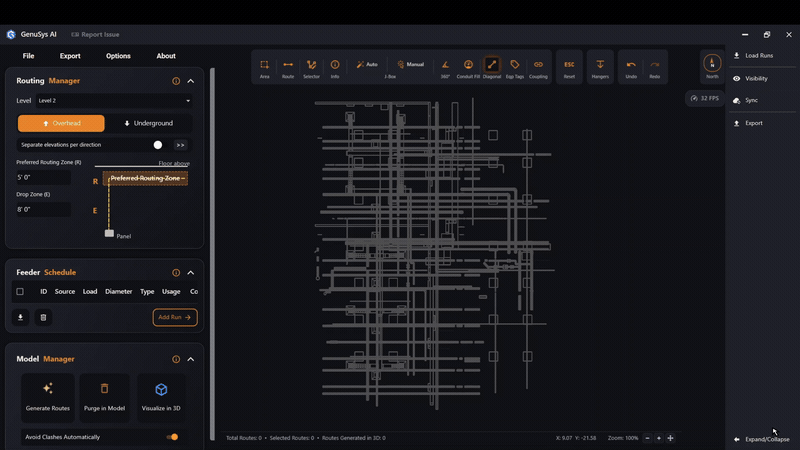Screen dimensions: 800x450
Task: Click left panel vertical scrollbar
Action: pyautogui.click(x=212, y=254)
